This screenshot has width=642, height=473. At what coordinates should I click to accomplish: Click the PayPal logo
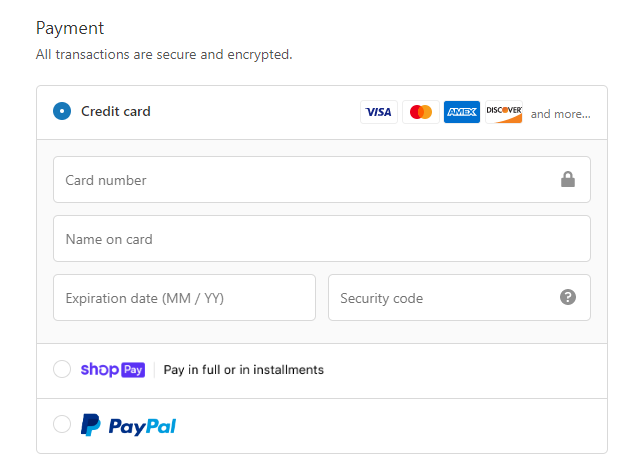128,425
